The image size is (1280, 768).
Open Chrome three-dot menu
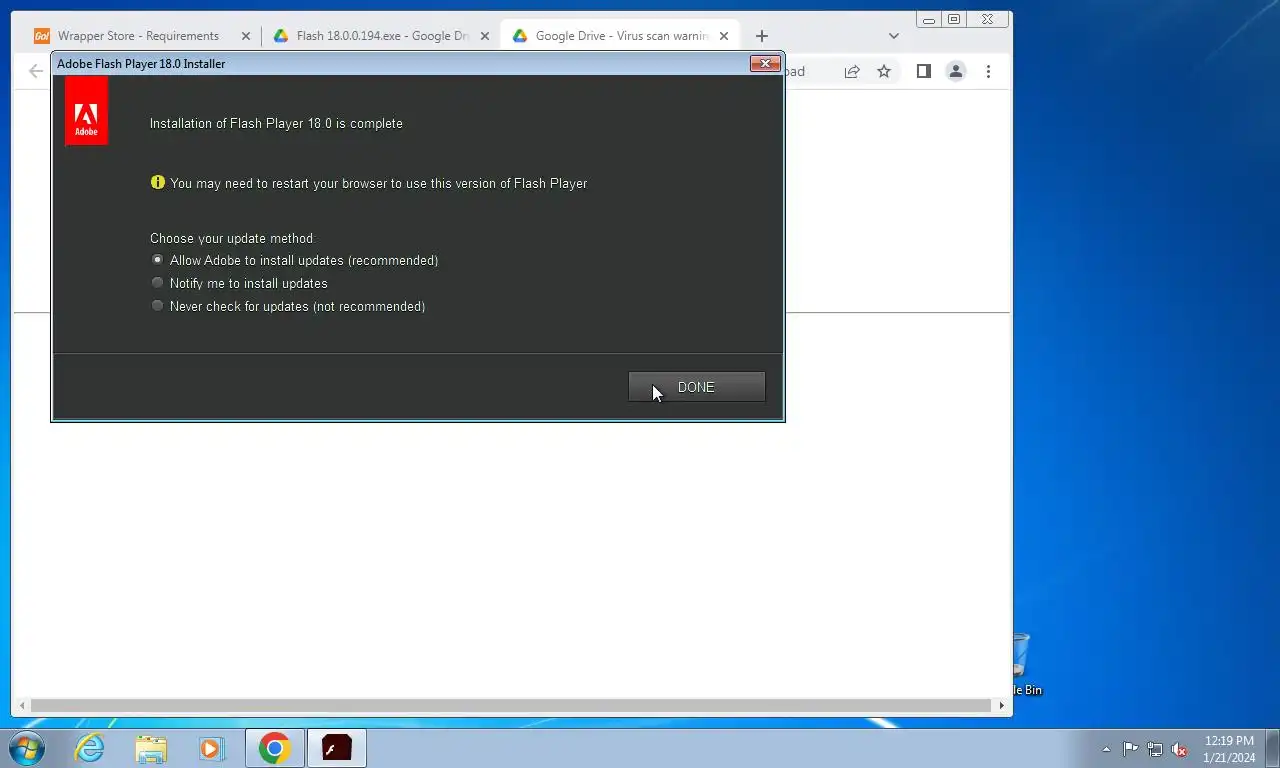(x=988, y=72)
